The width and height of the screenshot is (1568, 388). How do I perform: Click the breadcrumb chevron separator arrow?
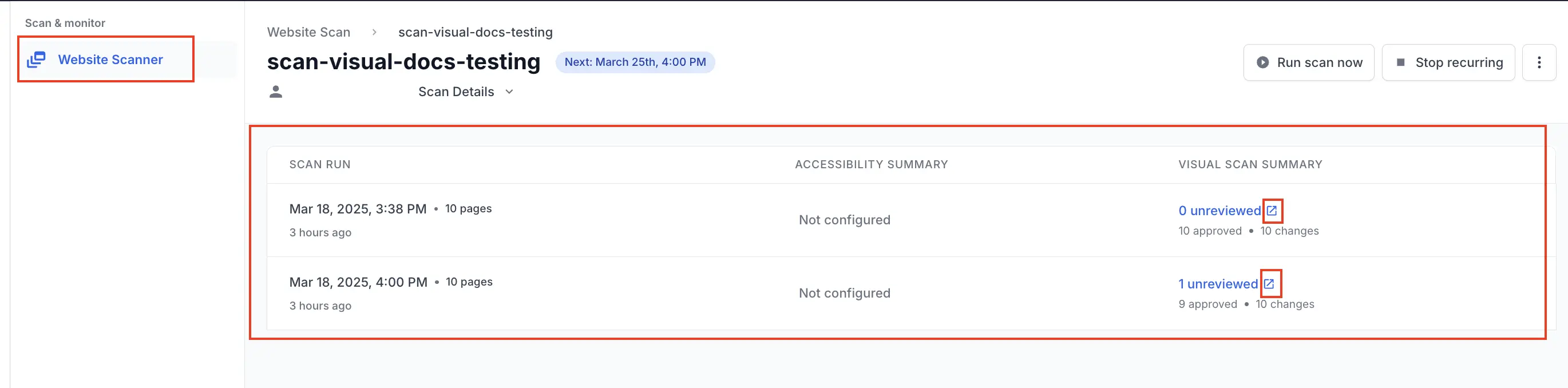coord(374,32)
